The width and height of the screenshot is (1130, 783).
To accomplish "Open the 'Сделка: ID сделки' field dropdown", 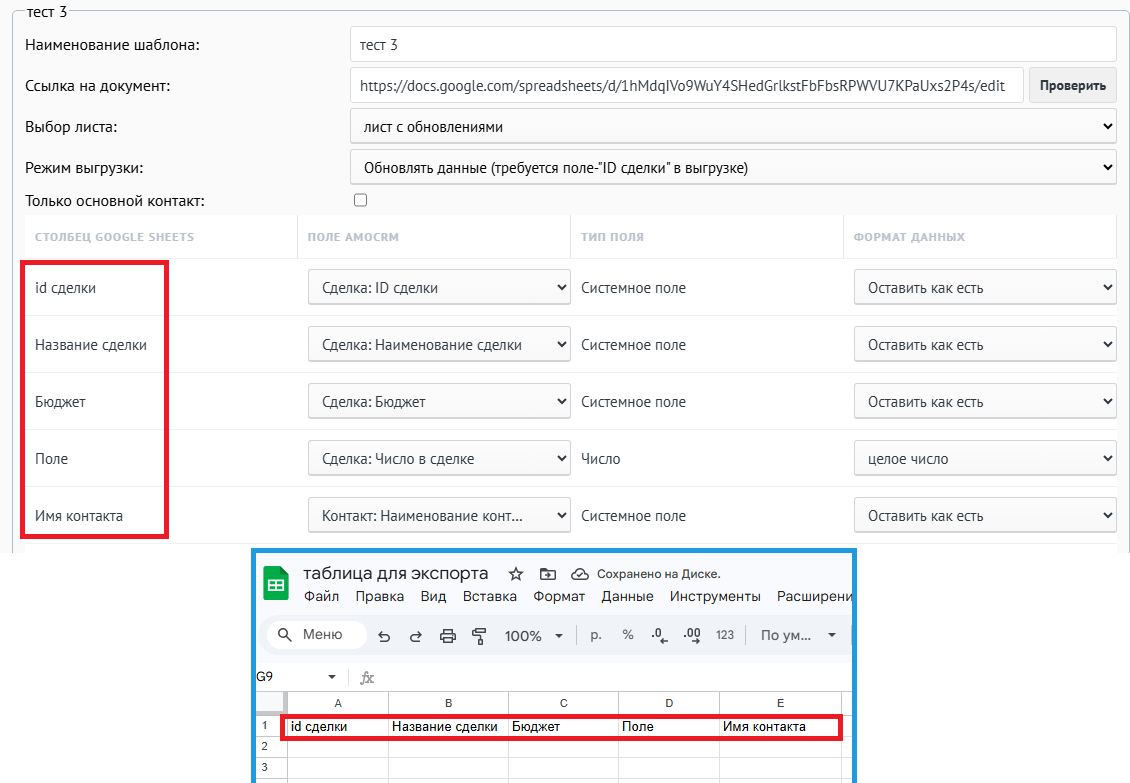I will [439, 288].
